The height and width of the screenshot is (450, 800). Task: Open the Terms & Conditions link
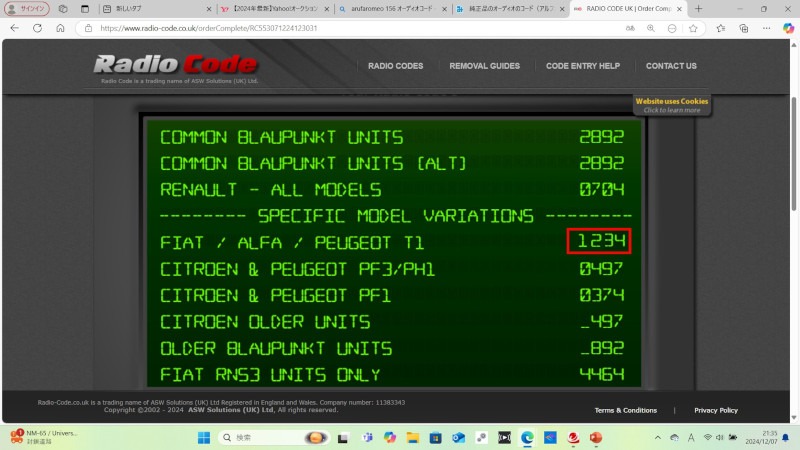click(626, 410)
